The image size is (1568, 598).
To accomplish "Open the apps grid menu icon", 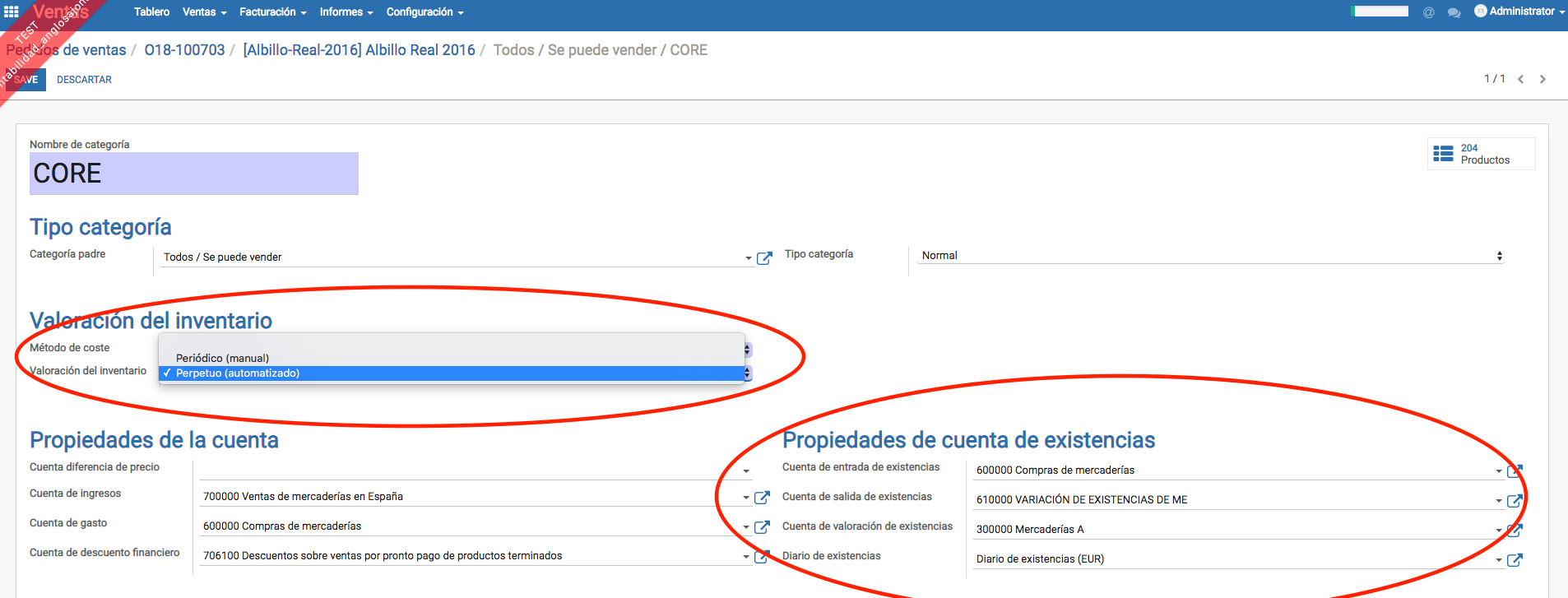I will click(12, 12).
